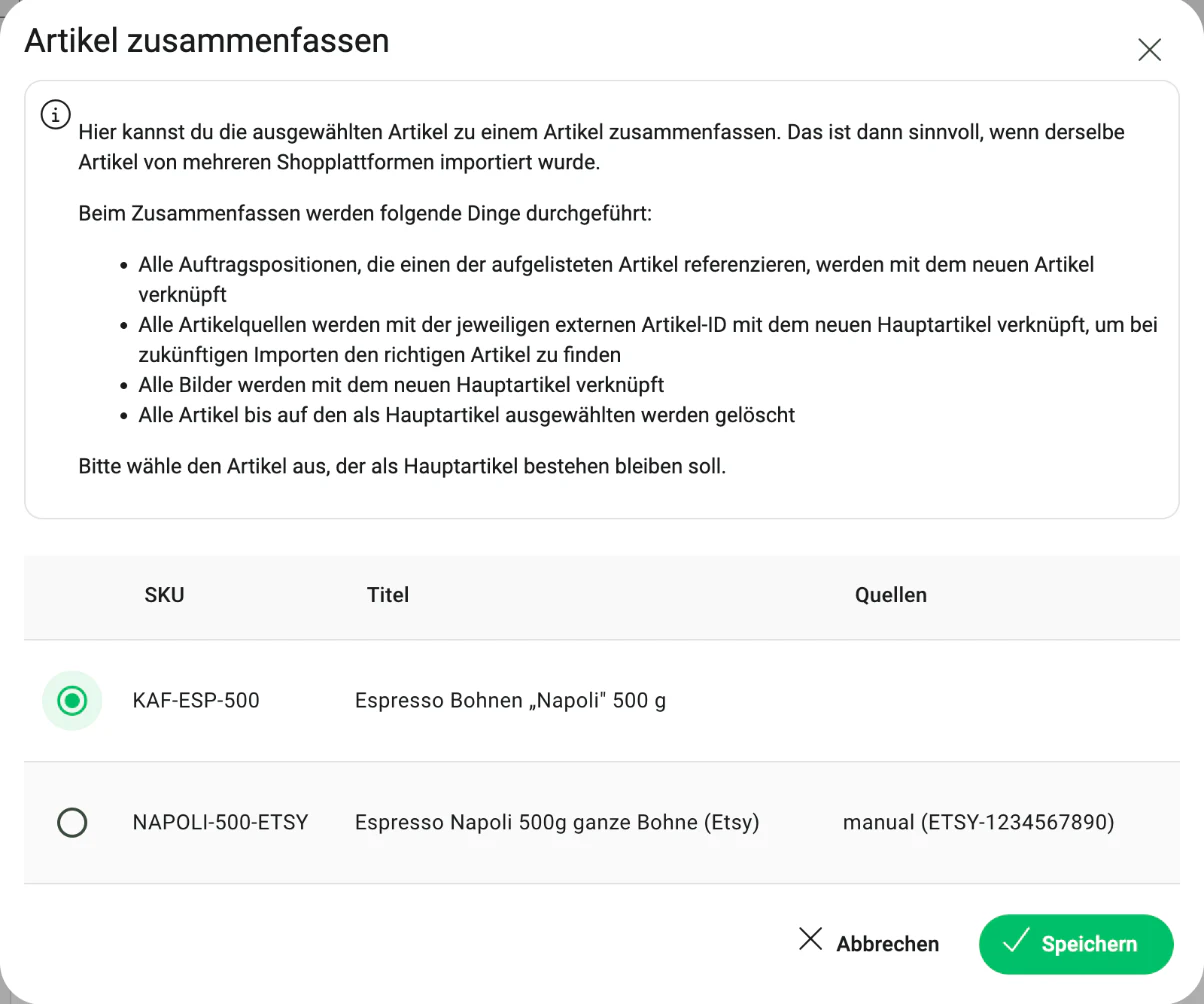Click the info circle icon
Viewport: 1204px width, 1004px height.
pos(55,114)
